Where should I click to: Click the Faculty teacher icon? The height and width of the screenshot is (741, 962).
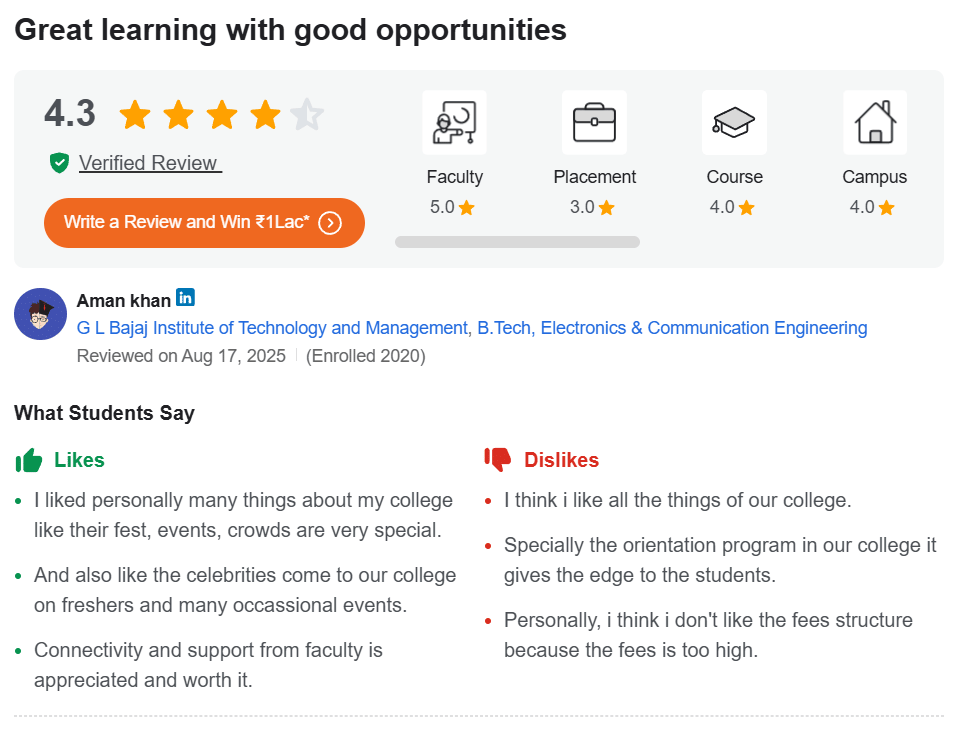pyautogui.click(x=454, y=123)
